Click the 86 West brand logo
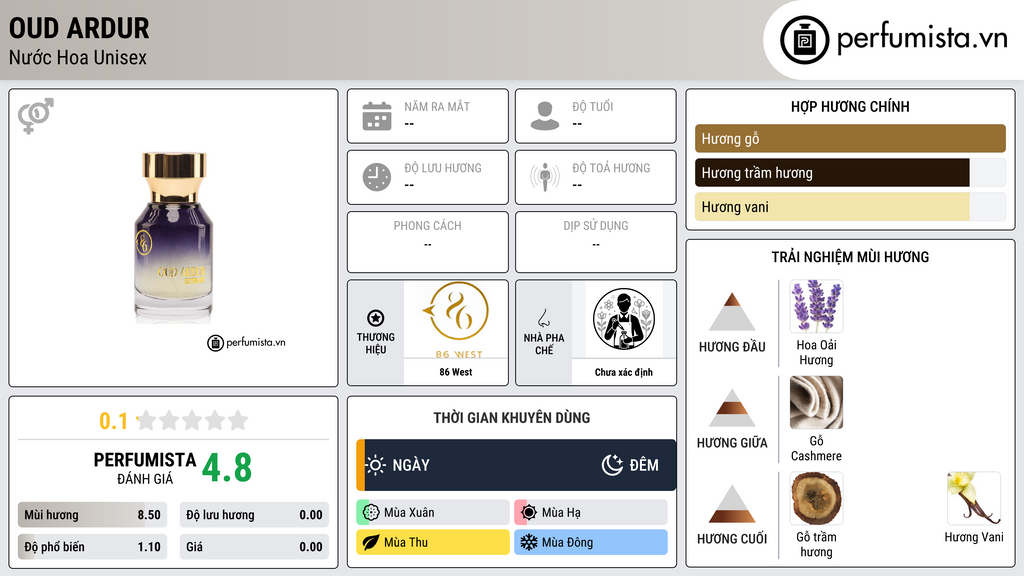Image resolution: width=1024 pixels, height=576 pixels. 456,320
